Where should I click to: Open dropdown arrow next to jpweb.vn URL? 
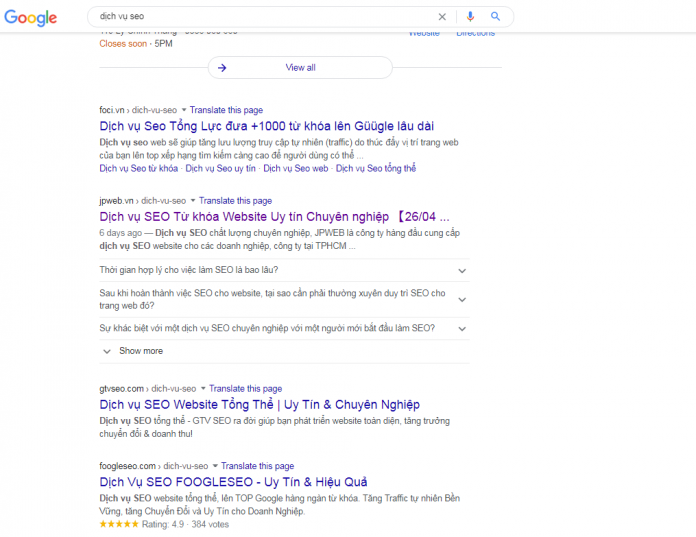click(193, 201)
